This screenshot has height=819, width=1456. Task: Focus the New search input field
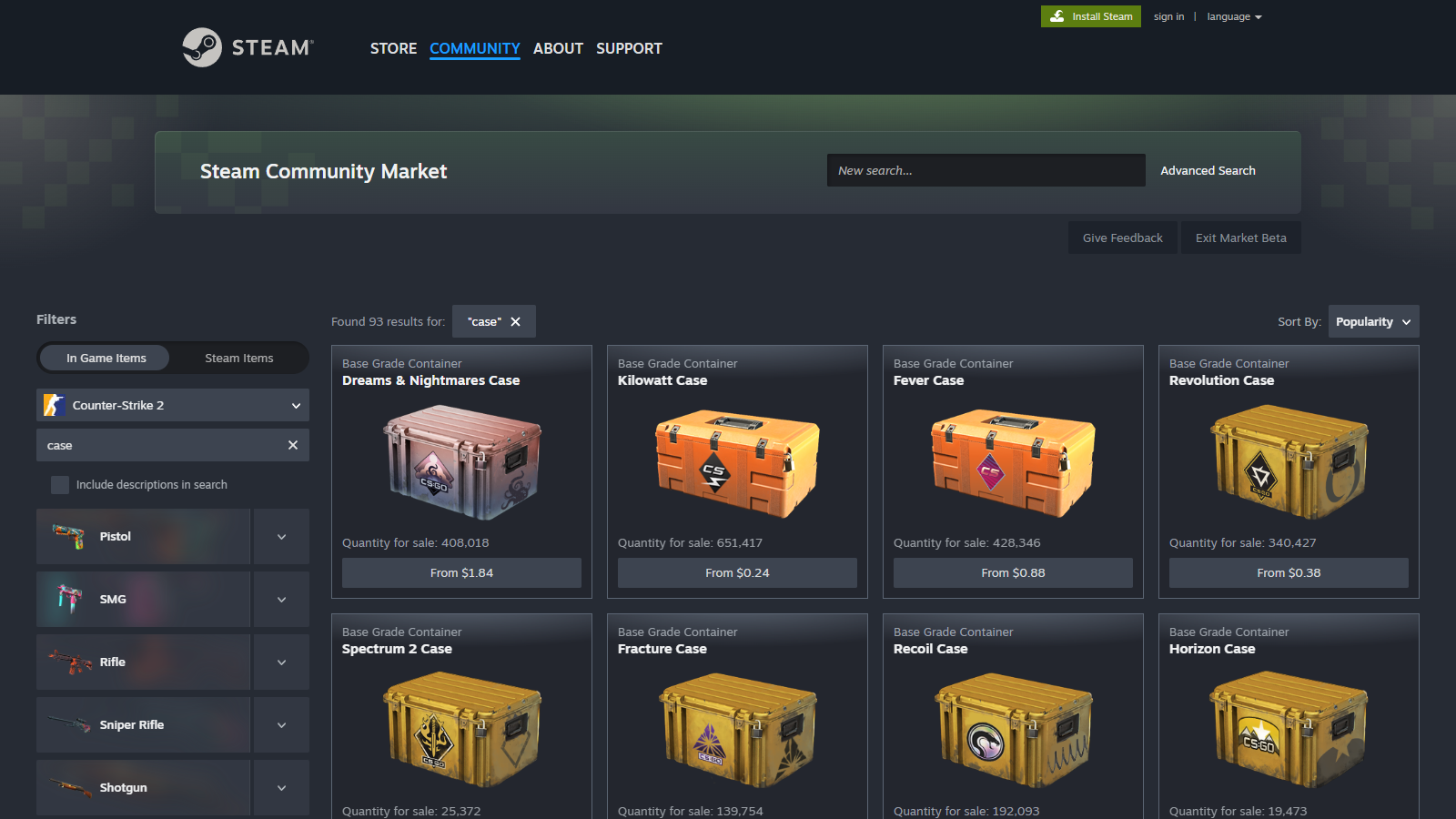986,170
